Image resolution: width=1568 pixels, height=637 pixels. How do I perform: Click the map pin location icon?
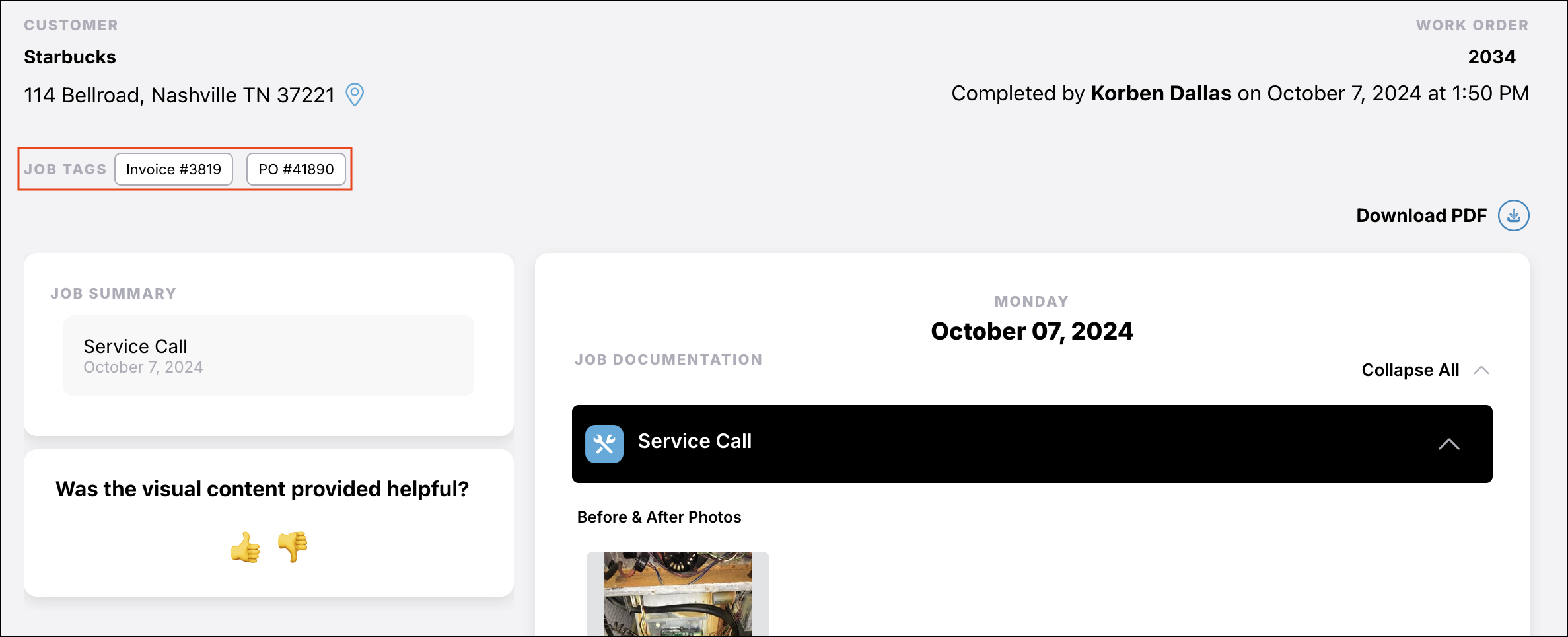(x=355, y=94)
